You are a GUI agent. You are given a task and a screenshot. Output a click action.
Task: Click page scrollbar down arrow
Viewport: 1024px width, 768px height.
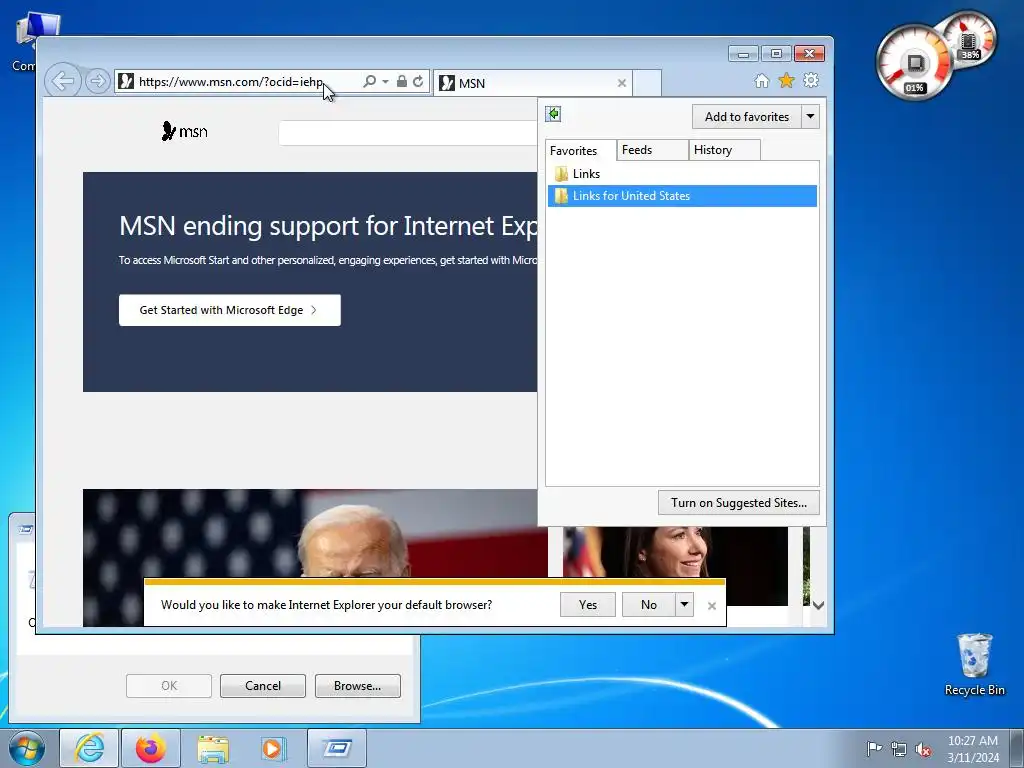[818, 605]
